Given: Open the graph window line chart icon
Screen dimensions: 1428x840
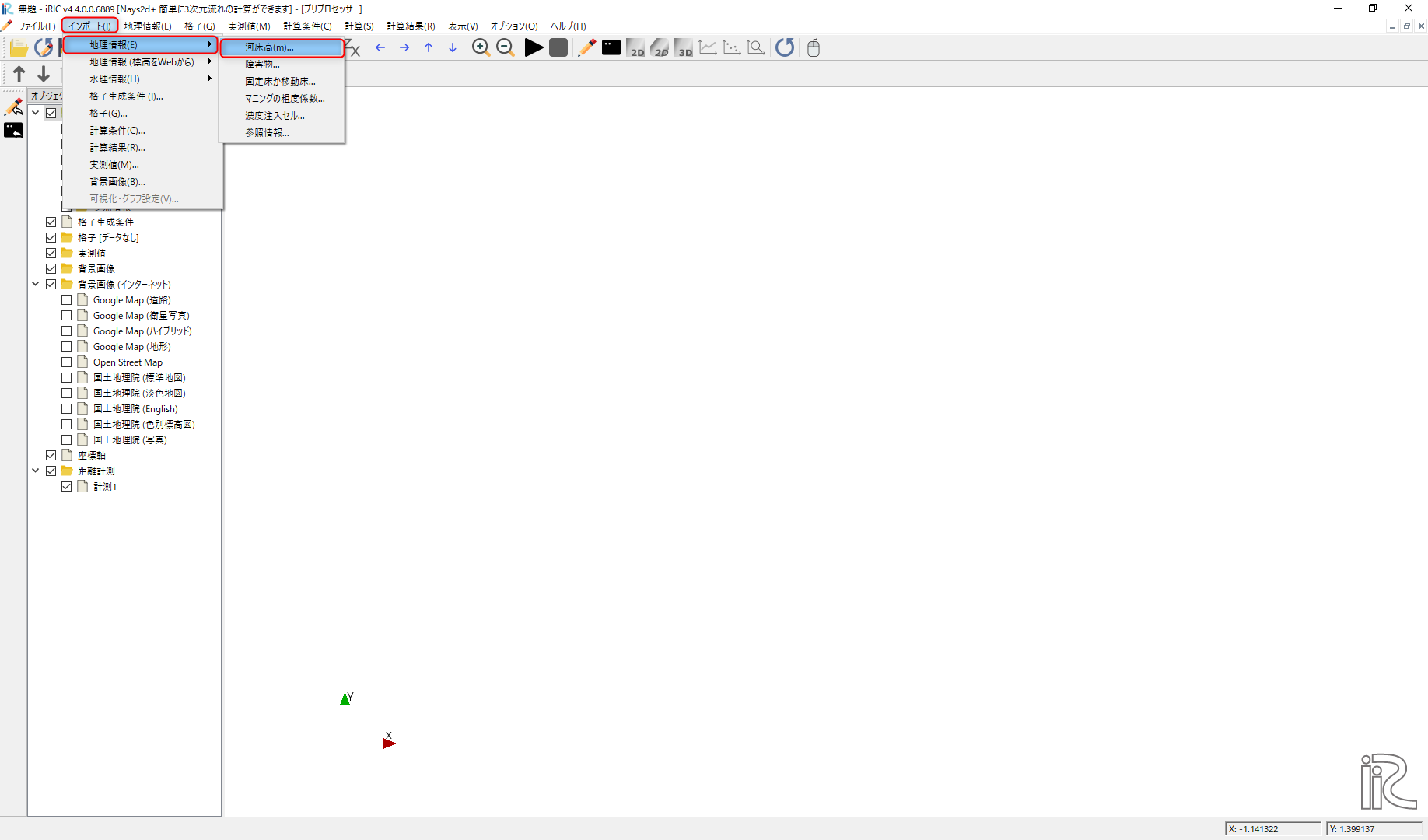Looking at the screenshot, I should tap(708, 48).
